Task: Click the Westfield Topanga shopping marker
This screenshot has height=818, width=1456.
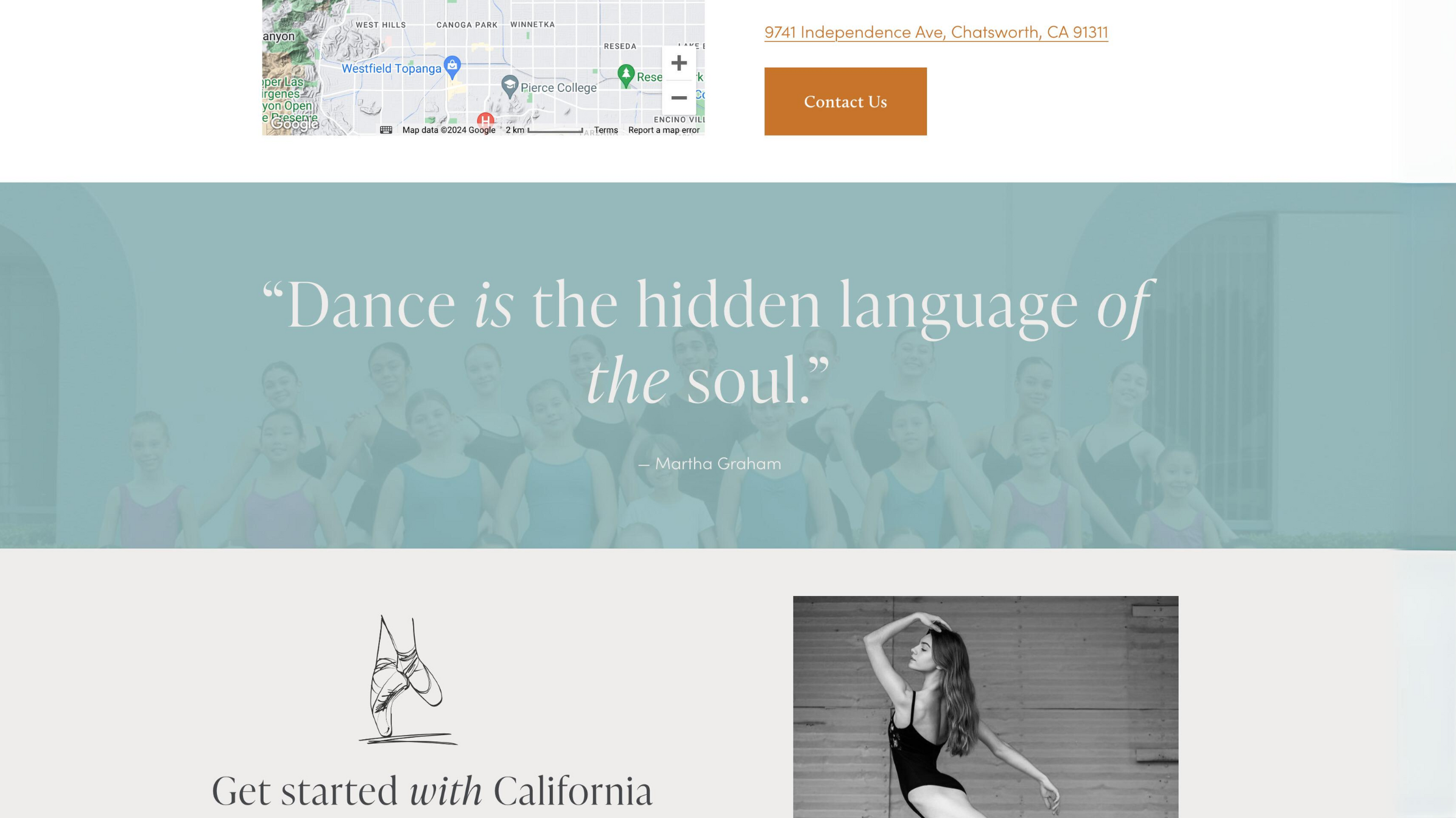Action: point(452,67)
